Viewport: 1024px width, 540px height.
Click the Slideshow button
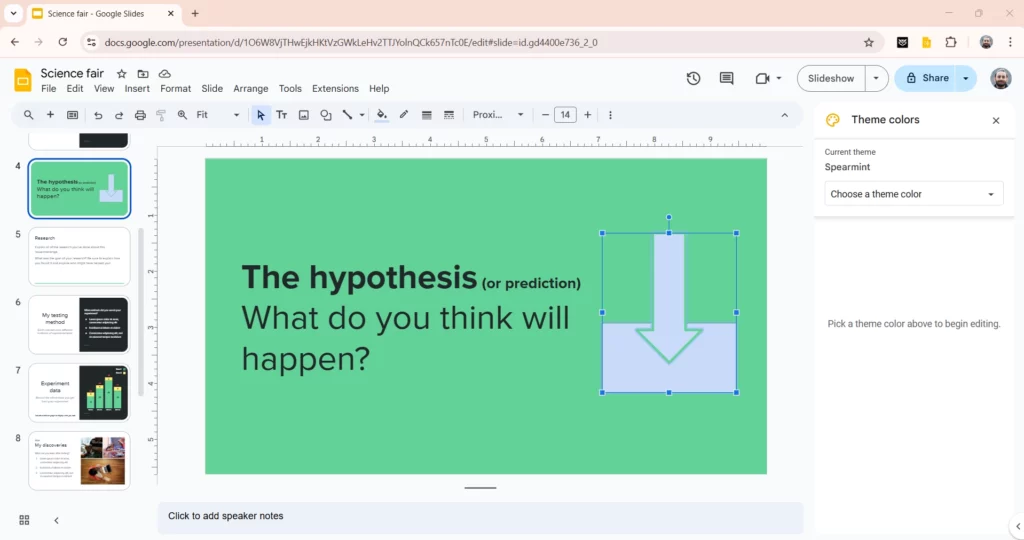click(x=831, y=78)
